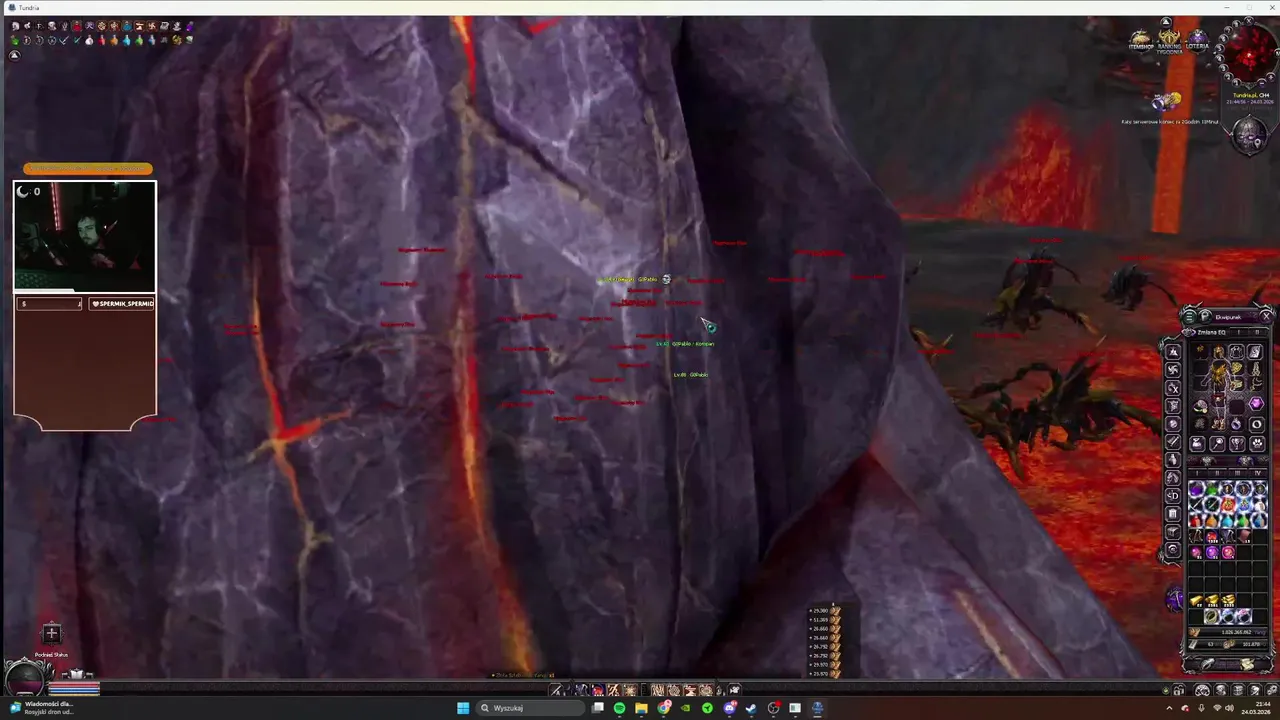Open inventory page III tab
The height and width of the screenshot is (720, 1280).
point(1237,473)
